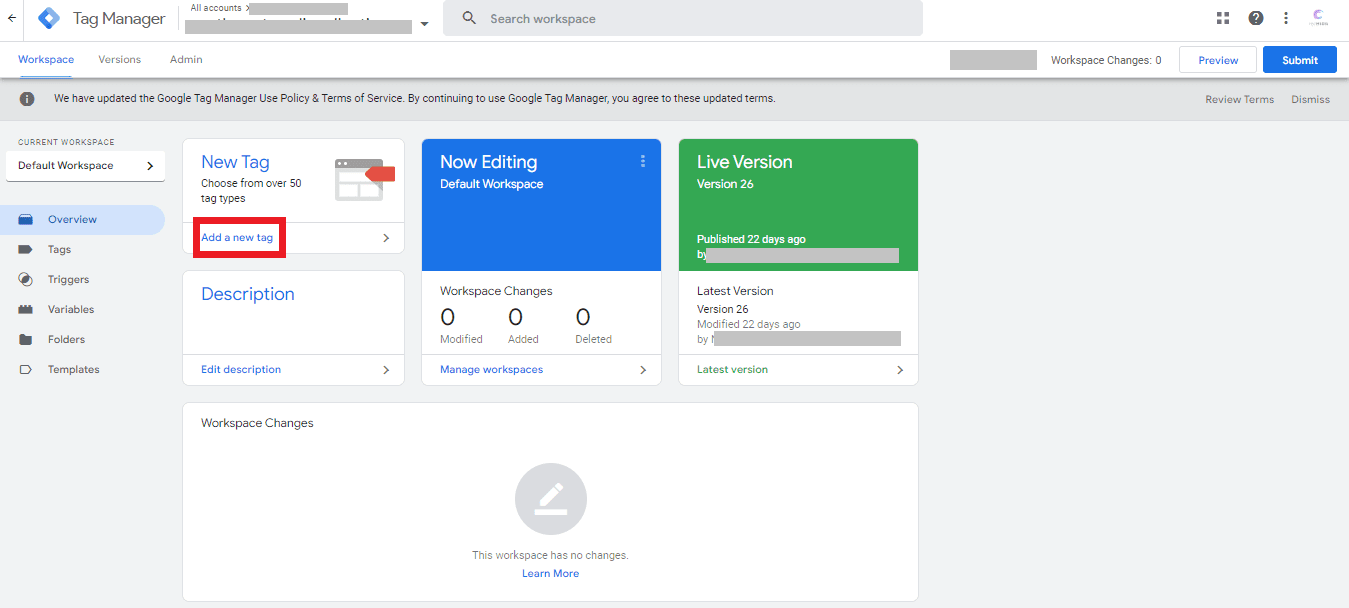Click the chevron beside Edit description
Viewport: 1349px width, 608px height.
point(386,370)
